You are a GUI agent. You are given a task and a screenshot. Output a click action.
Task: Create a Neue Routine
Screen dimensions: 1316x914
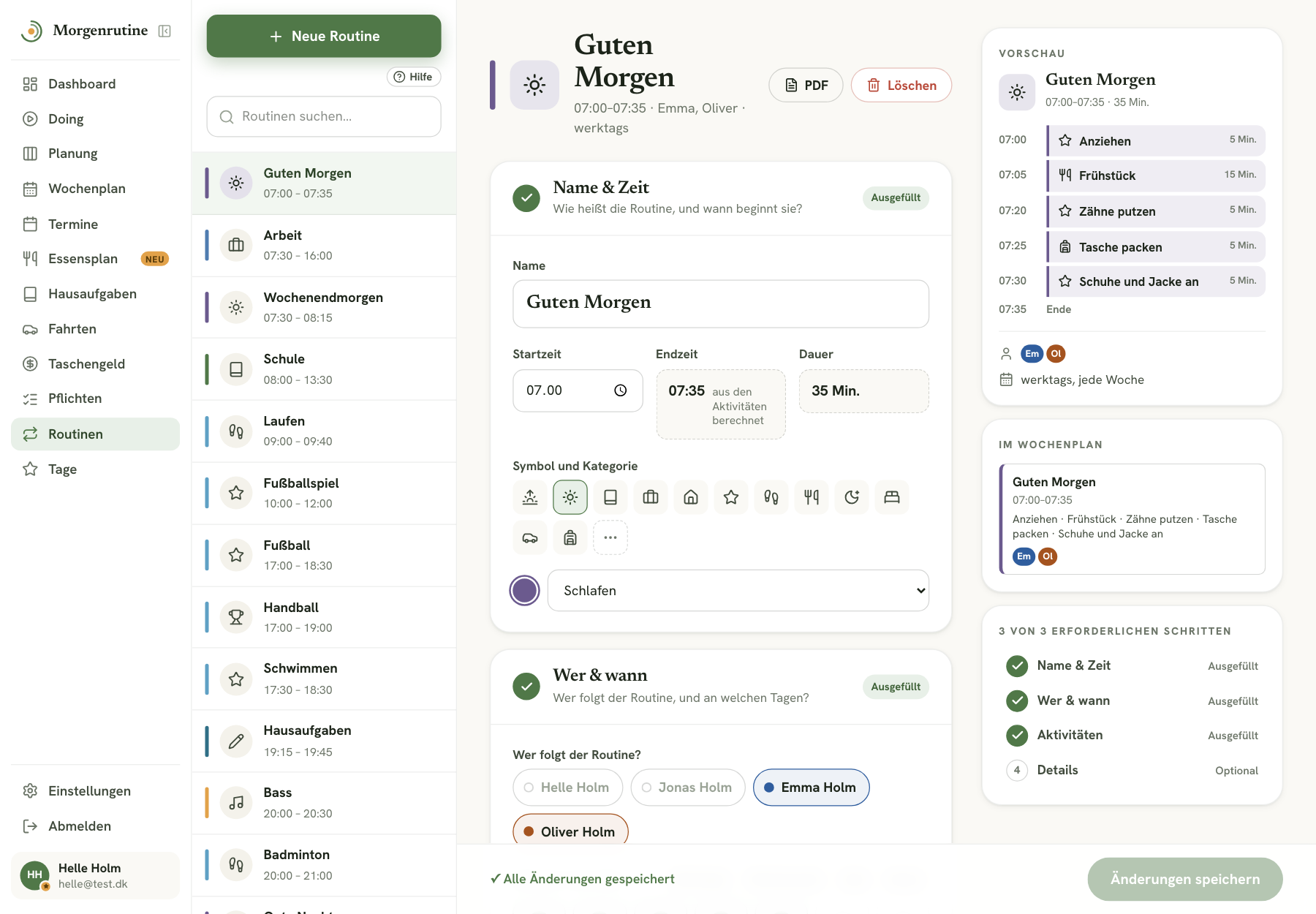click(x=324, y=36)
